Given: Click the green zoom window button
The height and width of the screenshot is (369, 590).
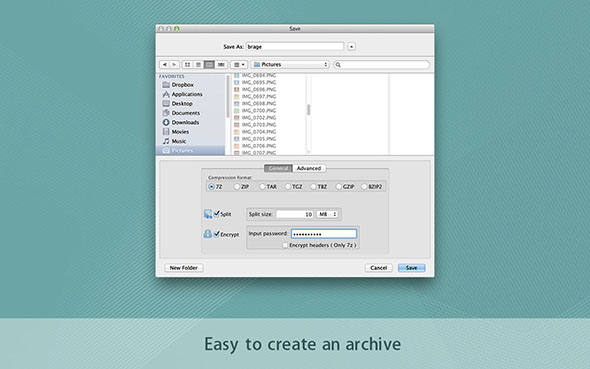Looking at the screenshot, I should [176, 29].
